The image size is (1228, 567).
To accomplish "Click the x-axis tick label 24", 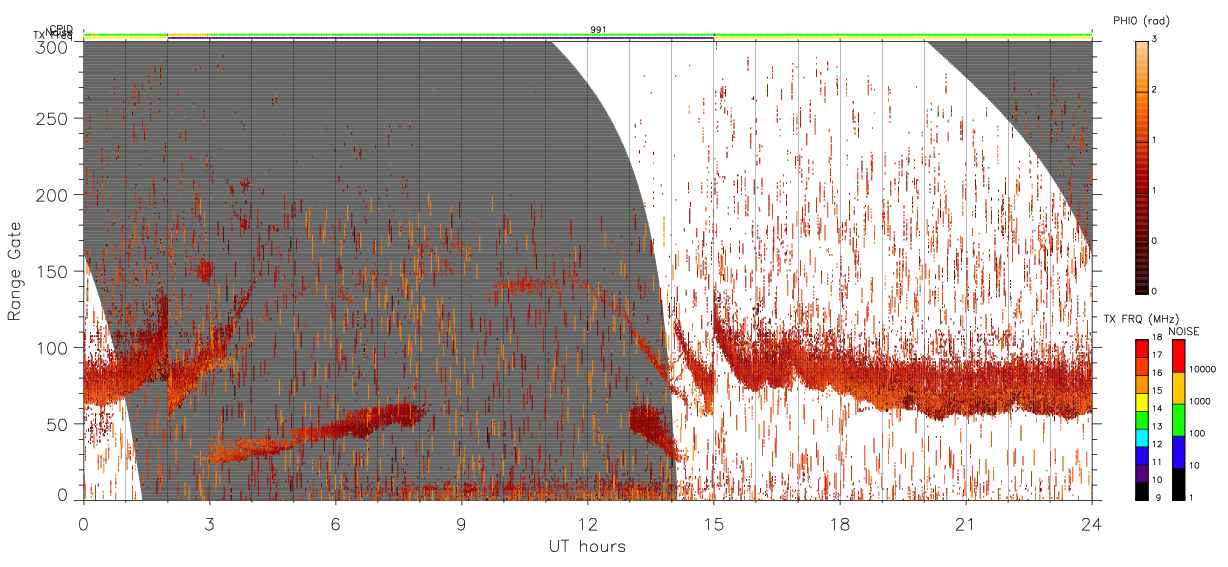I will (x=1091, y=524).
